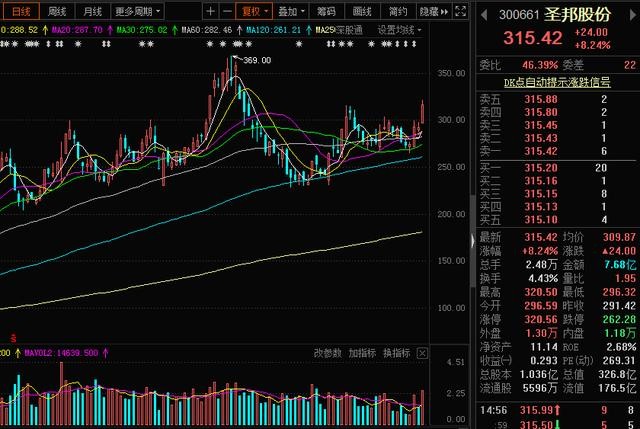Close the volume indicator panel
Screen dimensions: 640x429
422,353
